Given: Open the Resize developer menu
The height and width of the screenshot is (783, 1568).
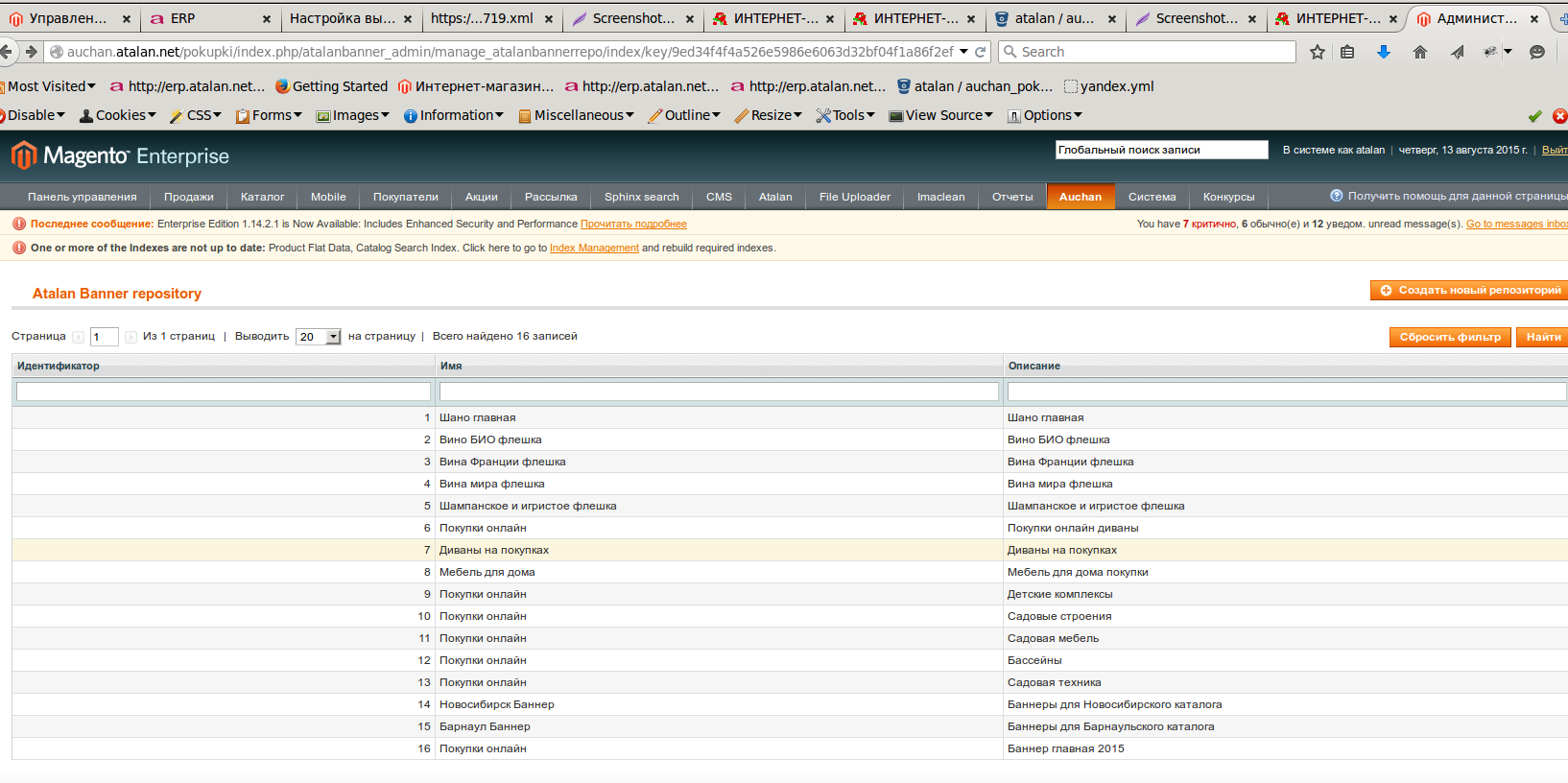Looking at the screenshot, I should (x=769, y=115).
